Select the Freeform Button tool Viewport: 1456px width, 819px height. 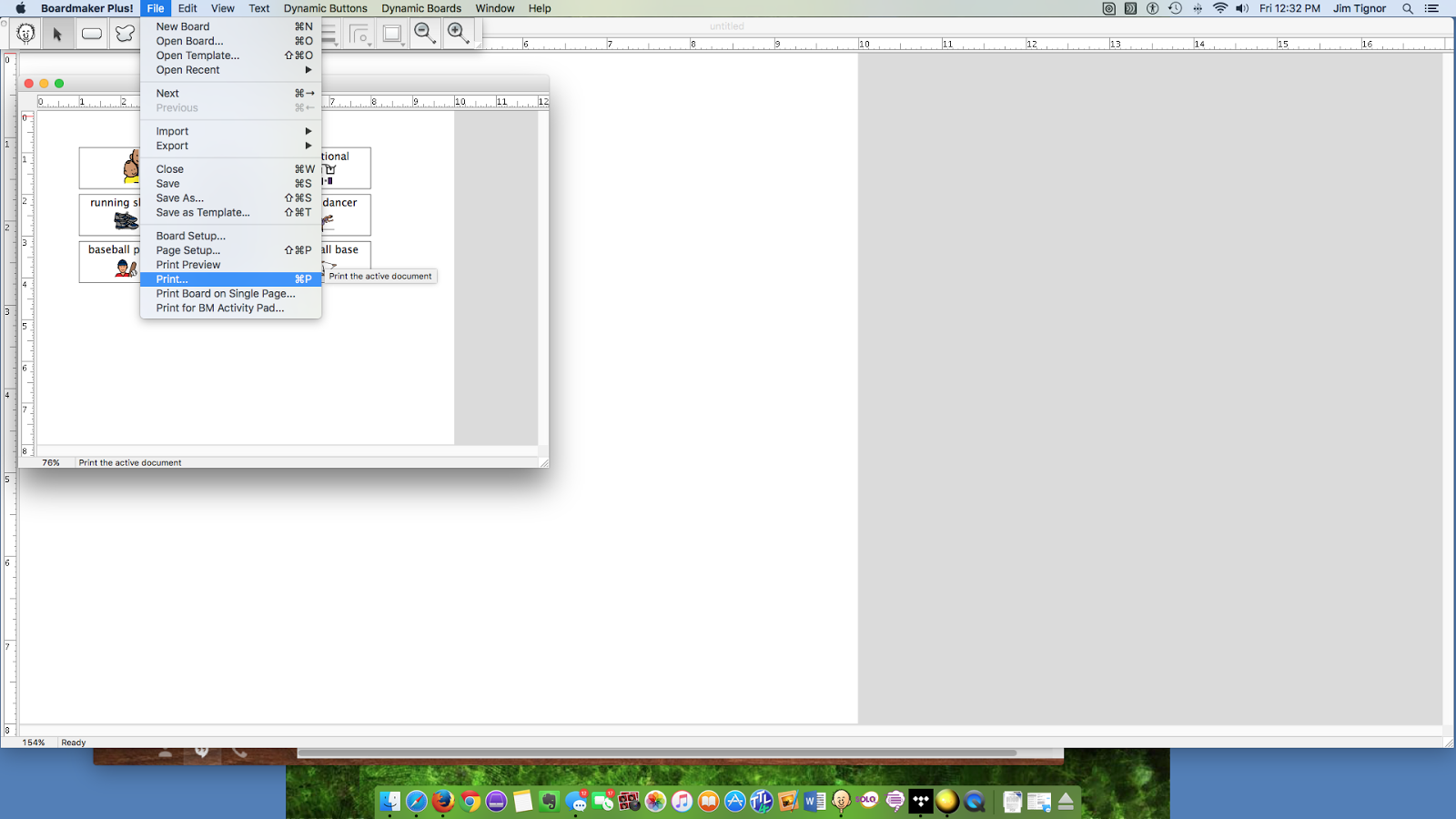125,33
